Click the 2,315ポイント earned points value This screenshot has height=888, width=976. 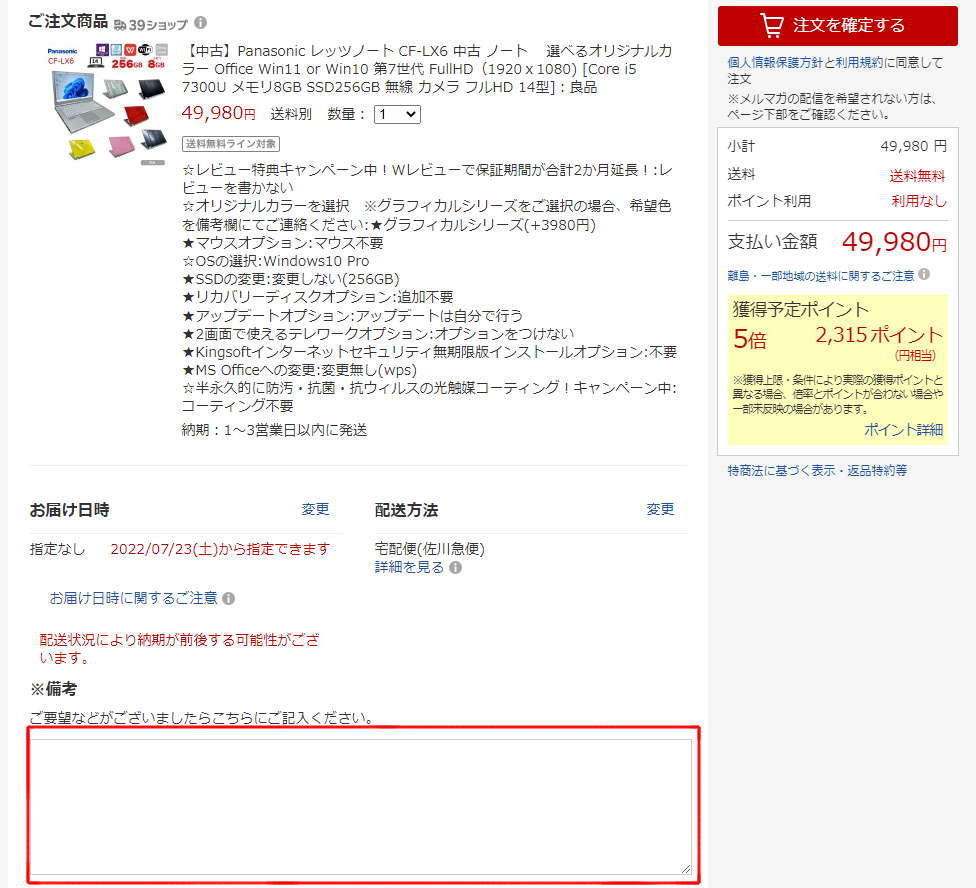[x=879, y=335]
